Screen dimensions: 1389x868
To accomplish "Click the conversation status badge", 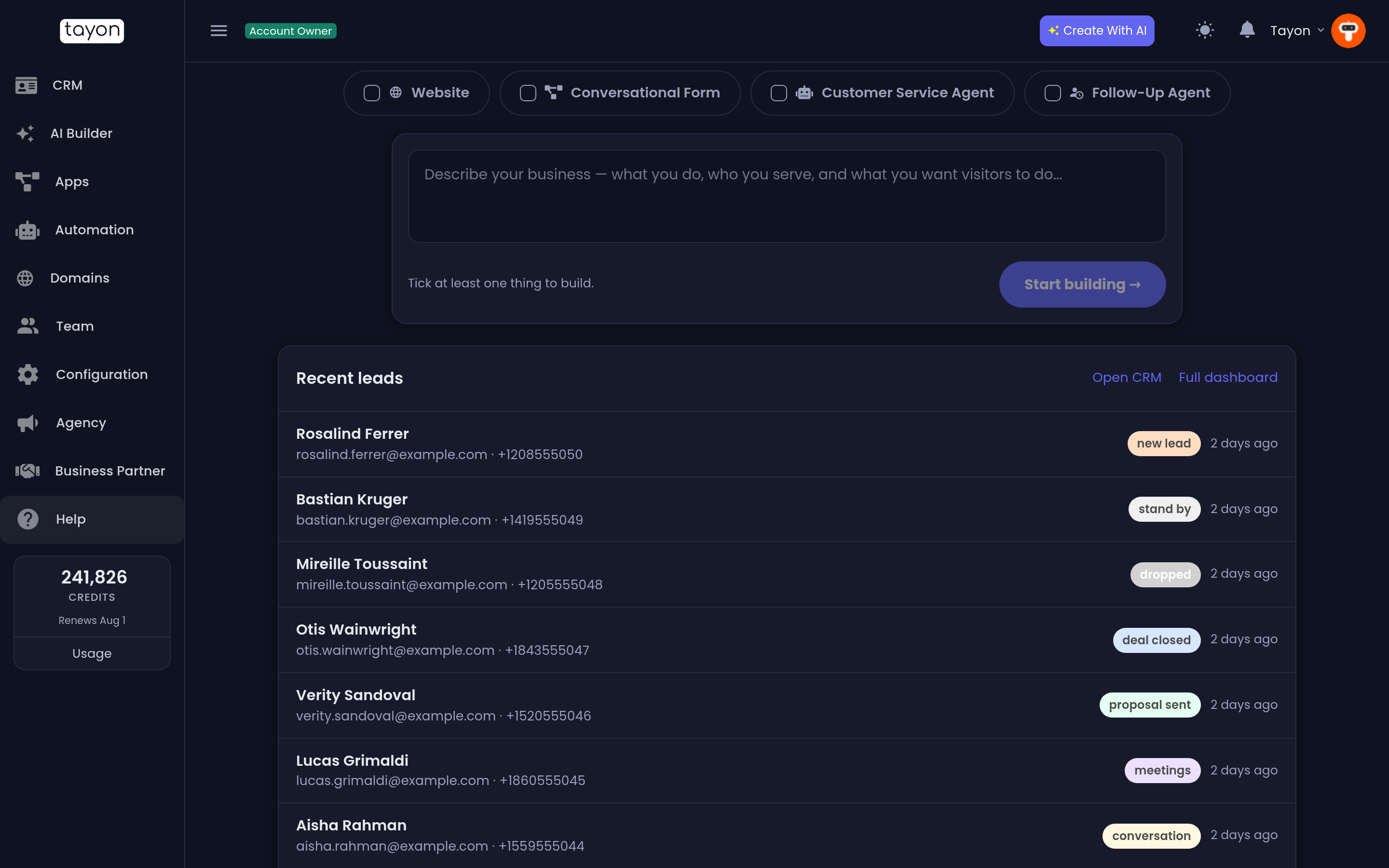I will coord(1151,836).
